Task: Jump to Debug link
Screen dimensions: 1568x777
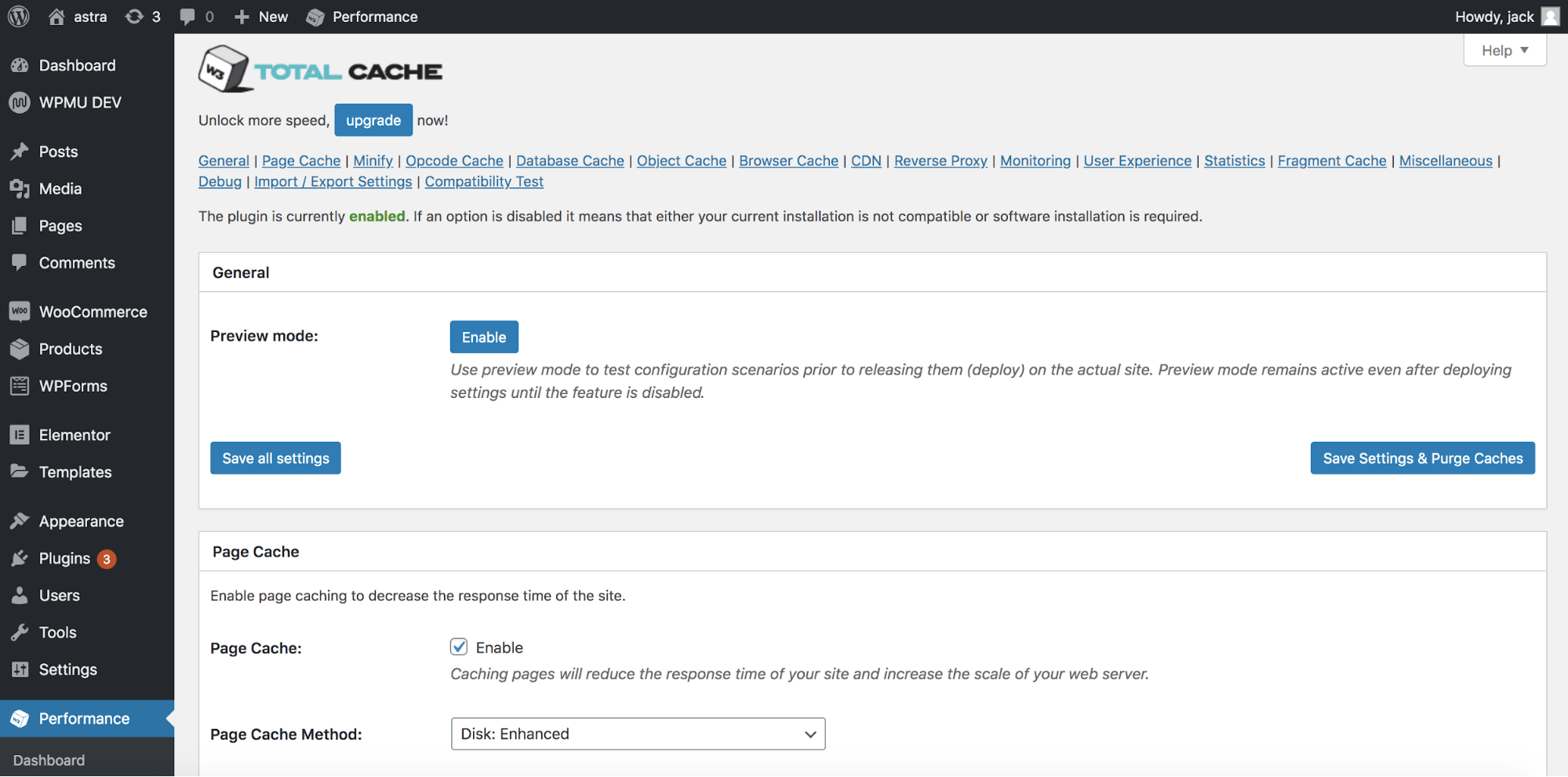Action: pos(220,181)
